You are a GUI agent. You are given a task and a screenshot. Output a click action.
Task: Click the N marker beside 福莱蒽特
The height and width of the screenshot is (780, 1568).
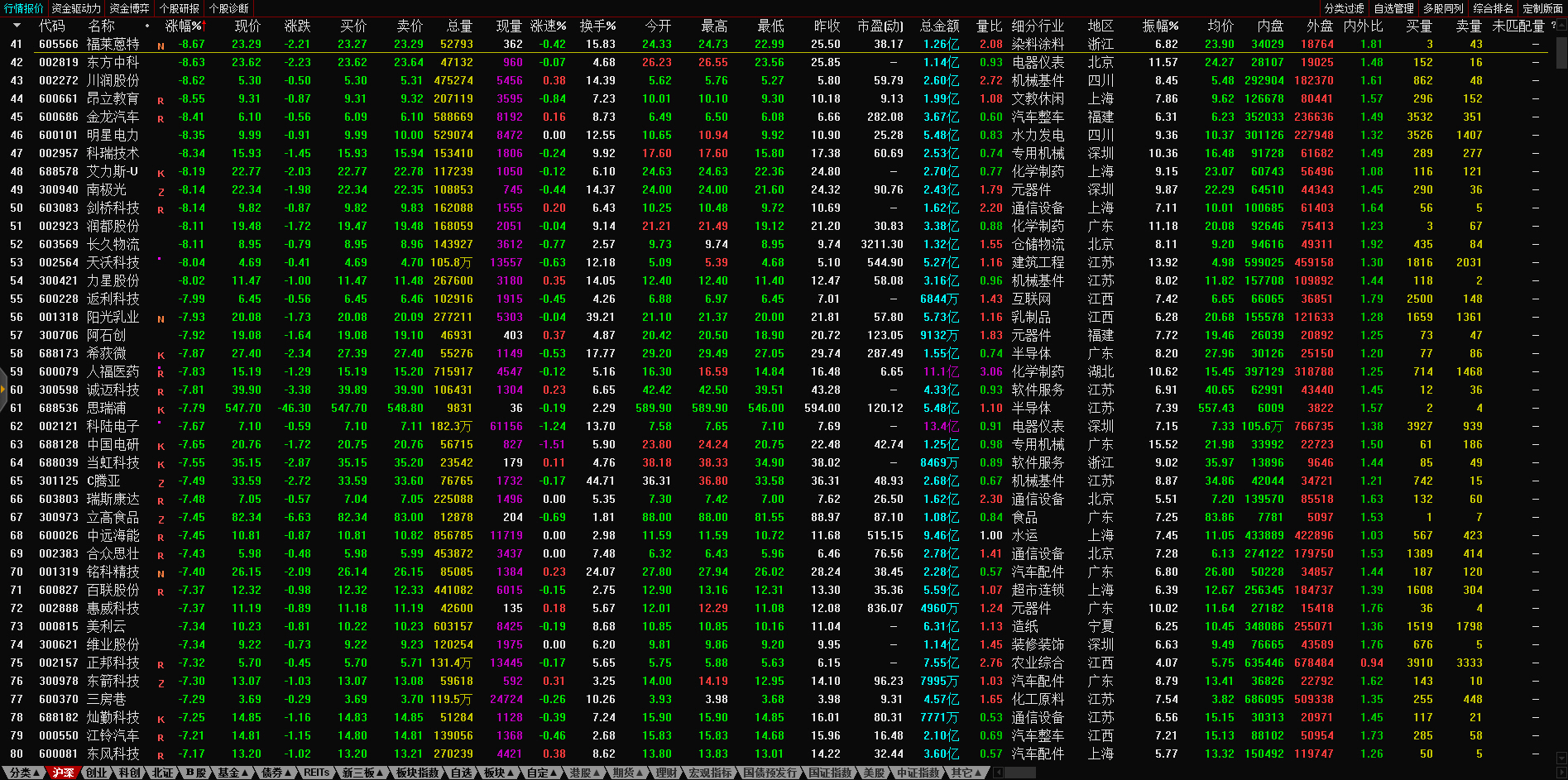(x=161, y=46)
